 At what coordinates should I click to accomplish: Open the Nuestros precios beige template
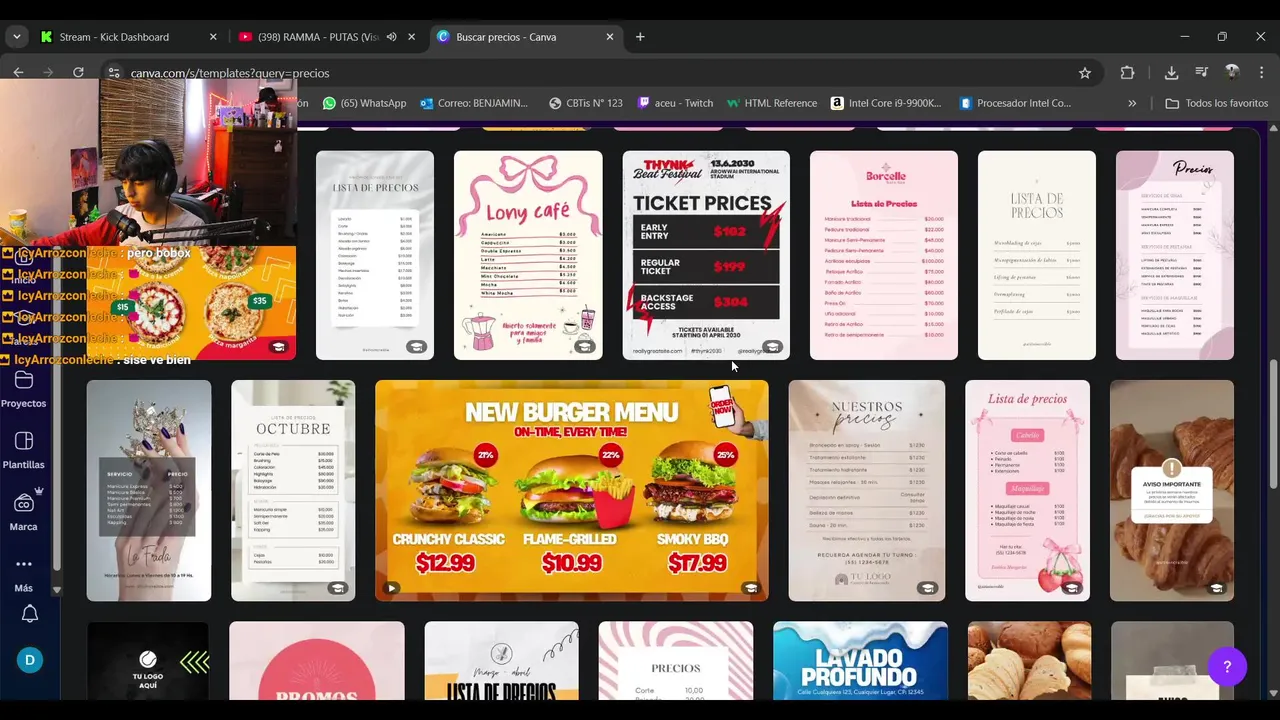[867, 490]
